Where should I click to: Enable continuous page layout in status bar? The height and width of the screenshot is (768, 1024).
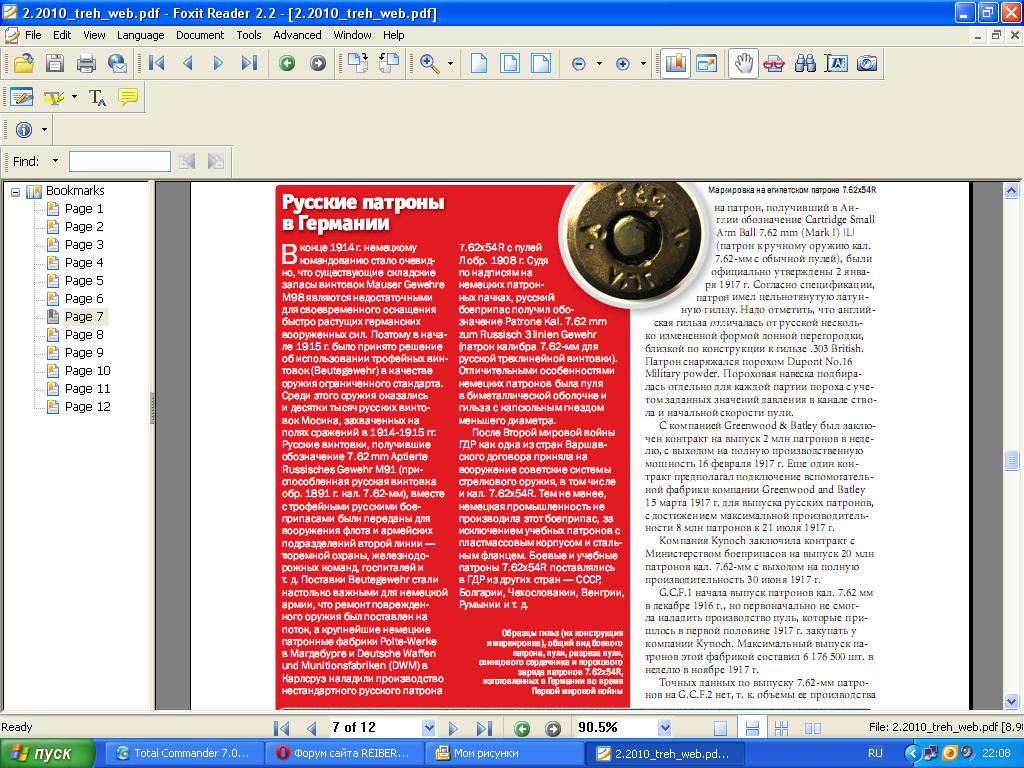click(x=752, y=728)
